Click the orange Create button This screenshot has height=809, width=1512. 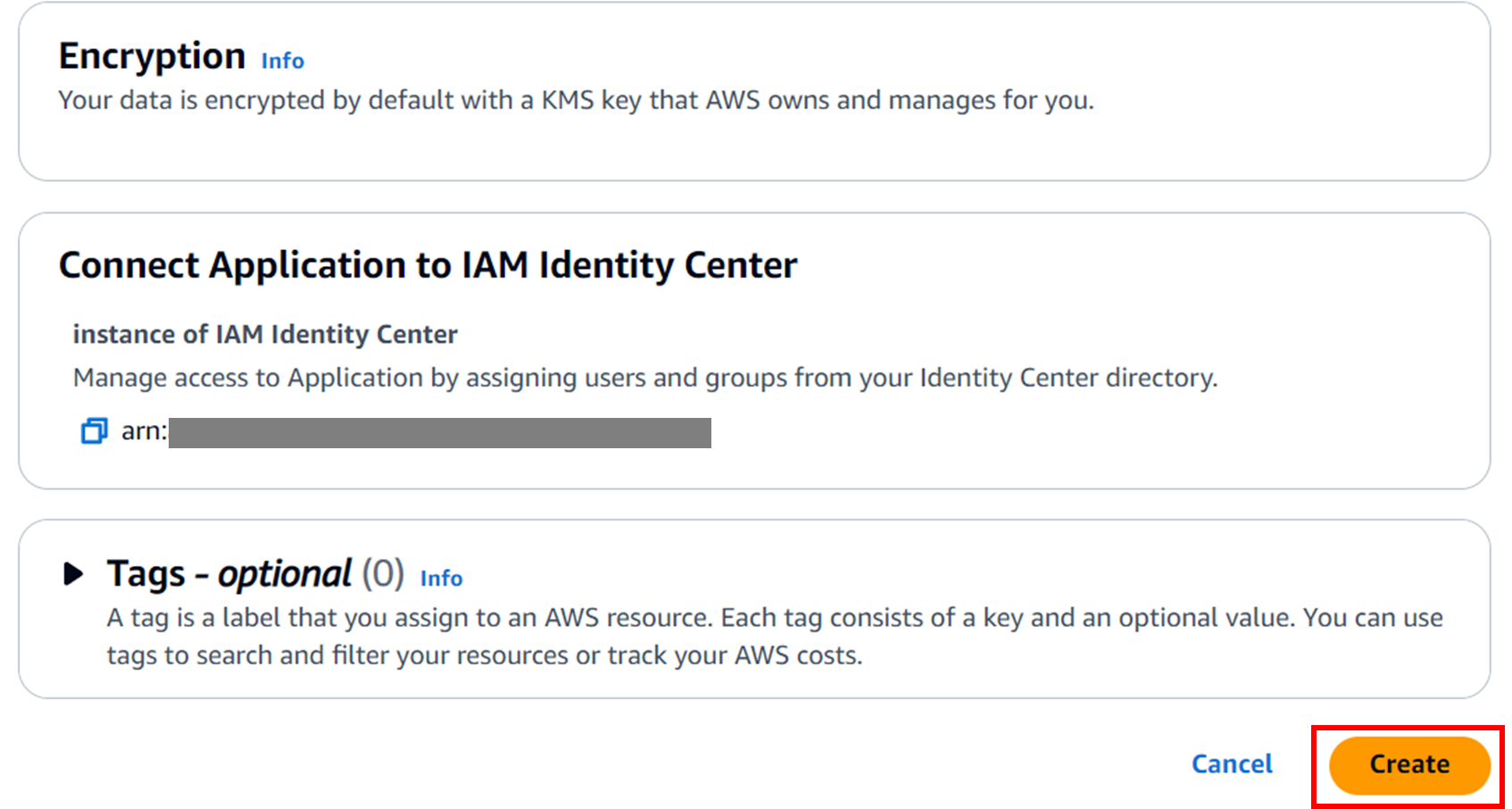(x=1408, y=764)
